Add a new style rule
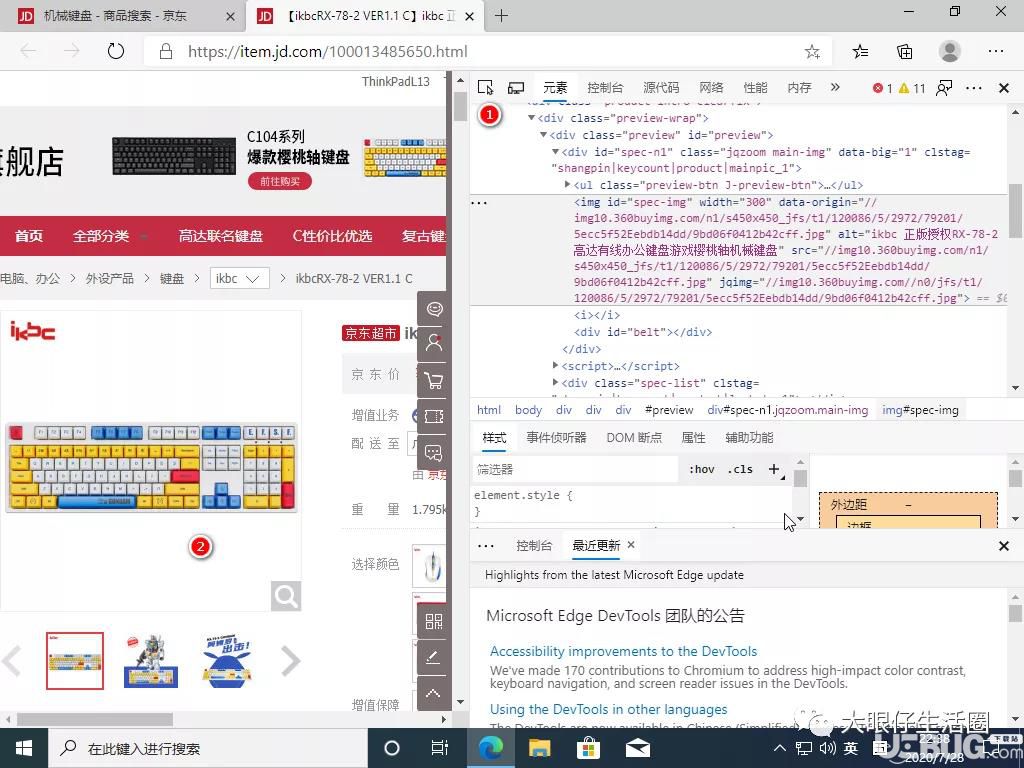 (x=775, y=470)
